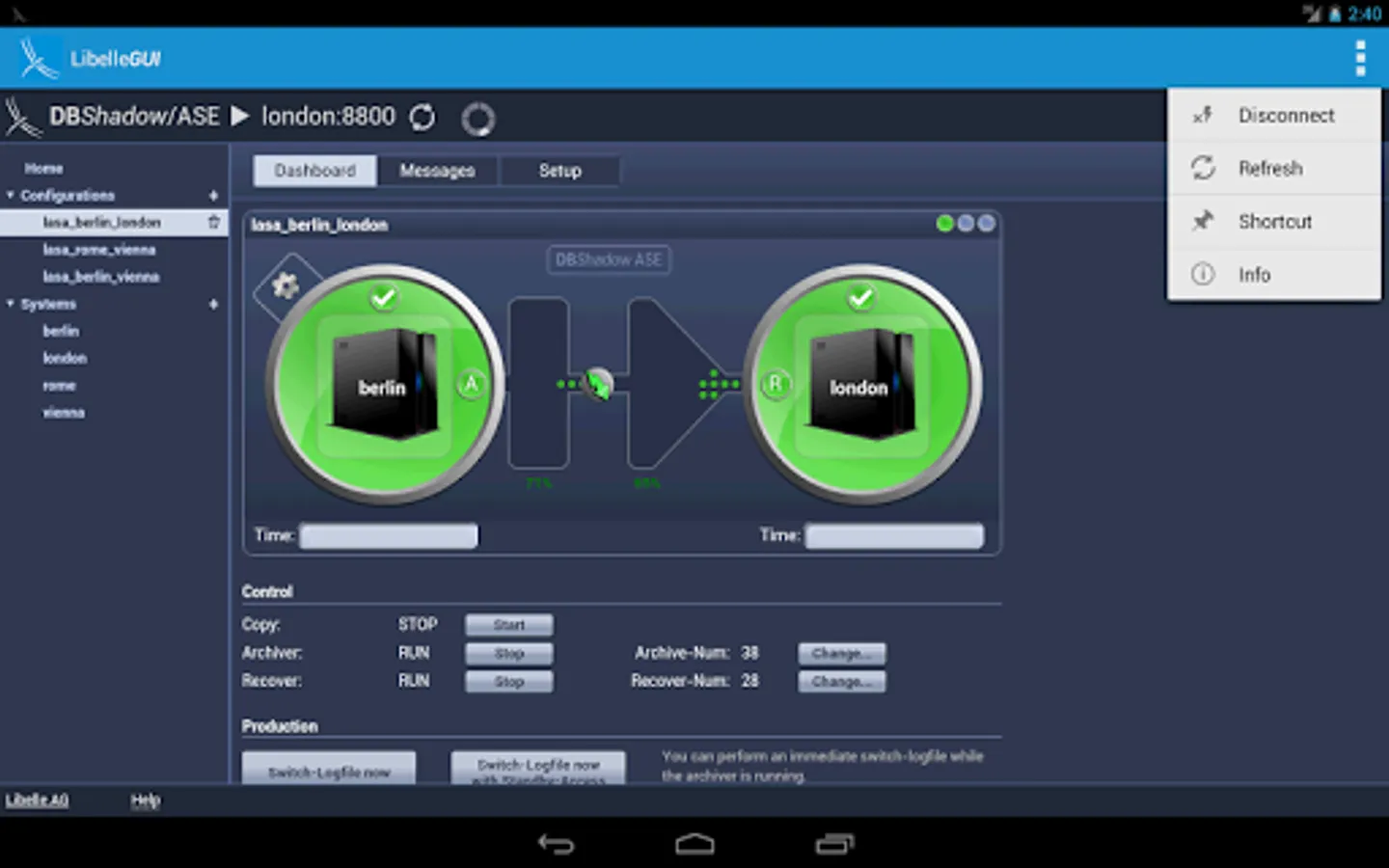Viewport: 1389px width, 868px height.
Task: Tap the Android home button
Action: 694,844
